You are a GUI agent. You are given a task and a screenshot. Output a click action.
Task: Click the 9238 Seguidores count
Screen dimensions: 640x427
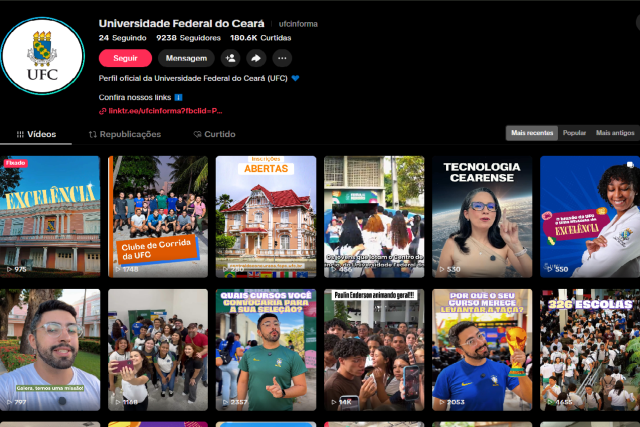pos(189,38)
